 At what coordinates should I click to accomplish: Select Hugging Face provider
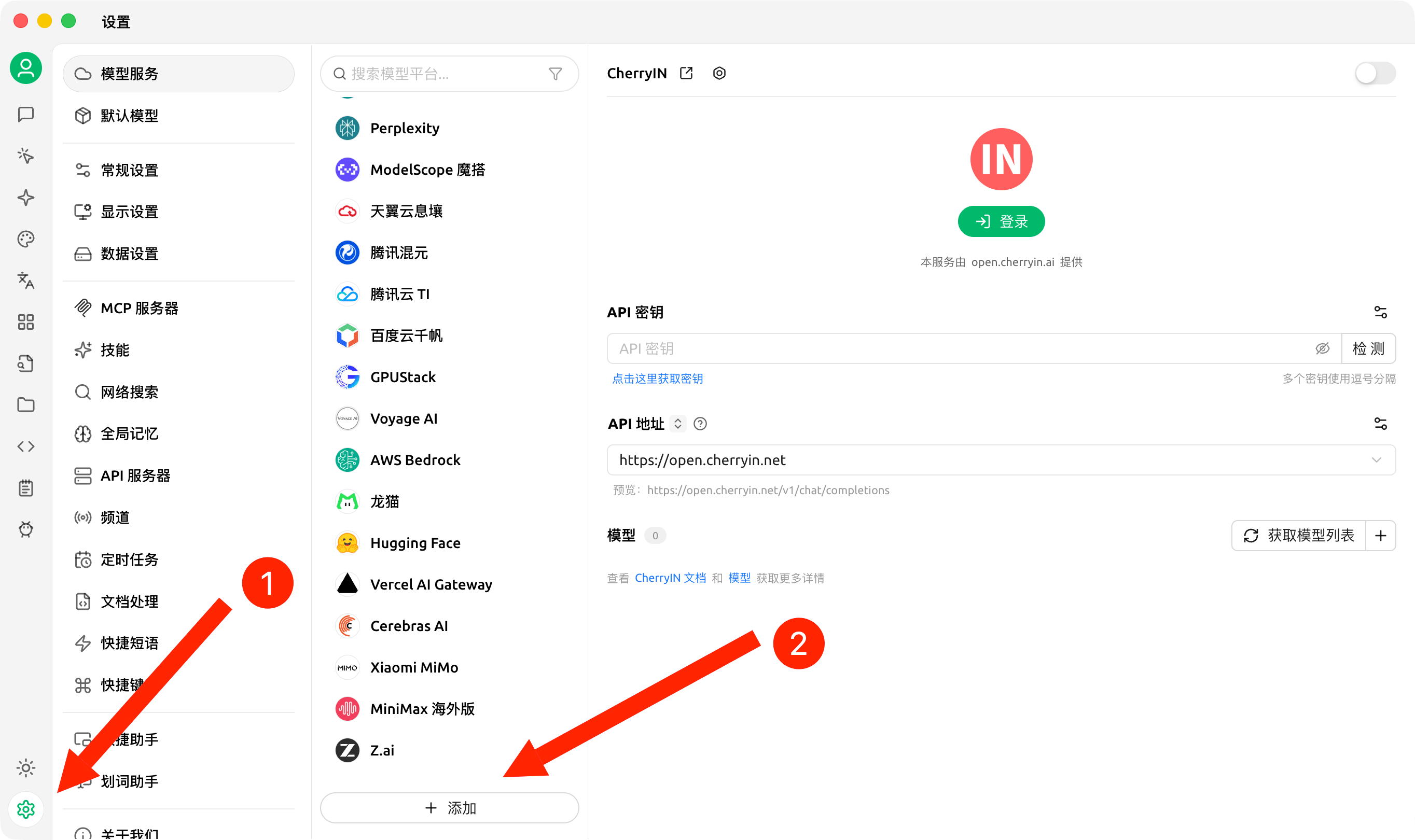[x=450, y=543]
